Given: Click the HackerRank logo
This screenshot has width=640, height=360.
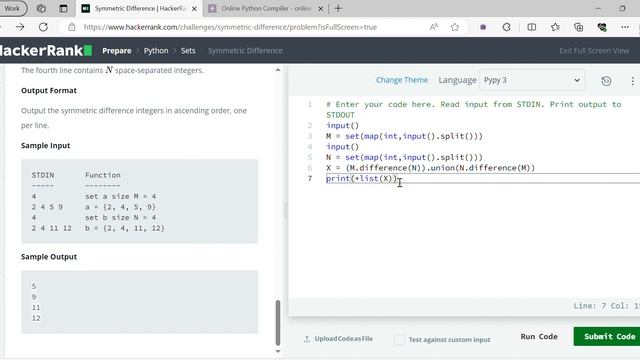Looking at the screenshot, I should [45, 51].
